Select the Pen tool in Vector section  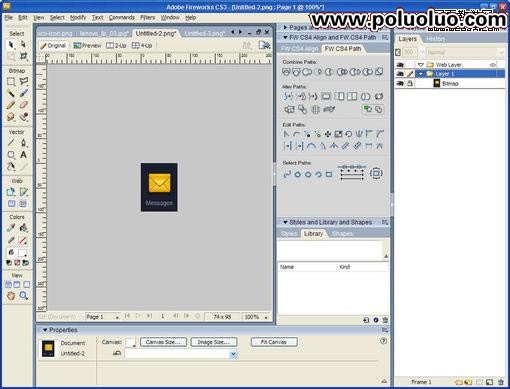click(x=23, y=143)
